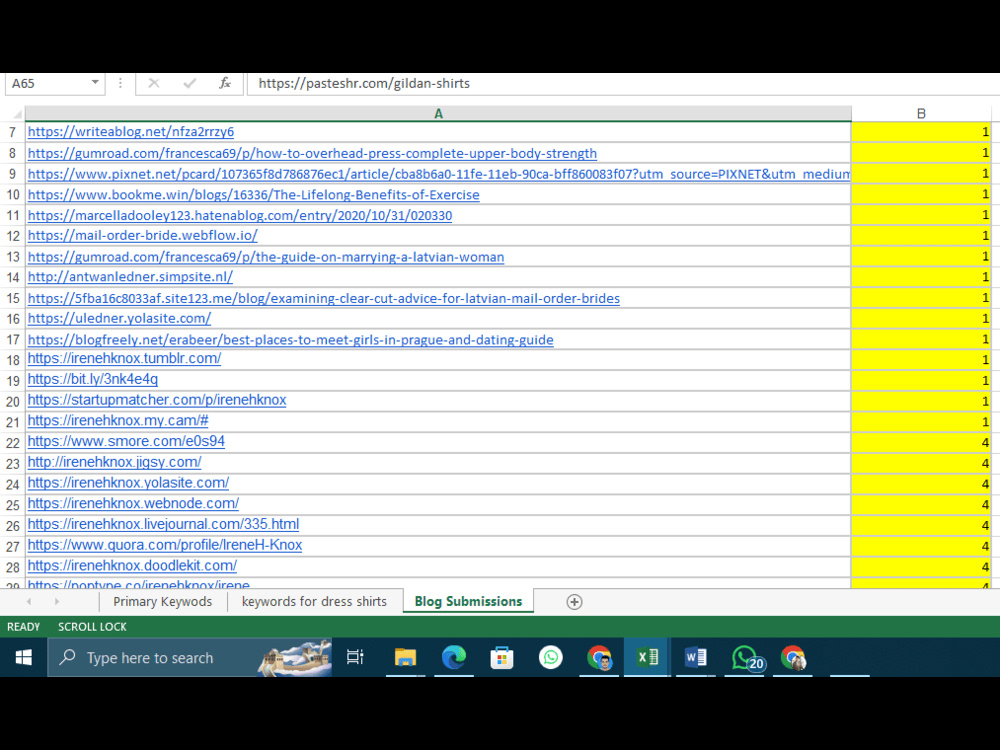
Task: Select row 15 header
Action: [x=12, y=298]
